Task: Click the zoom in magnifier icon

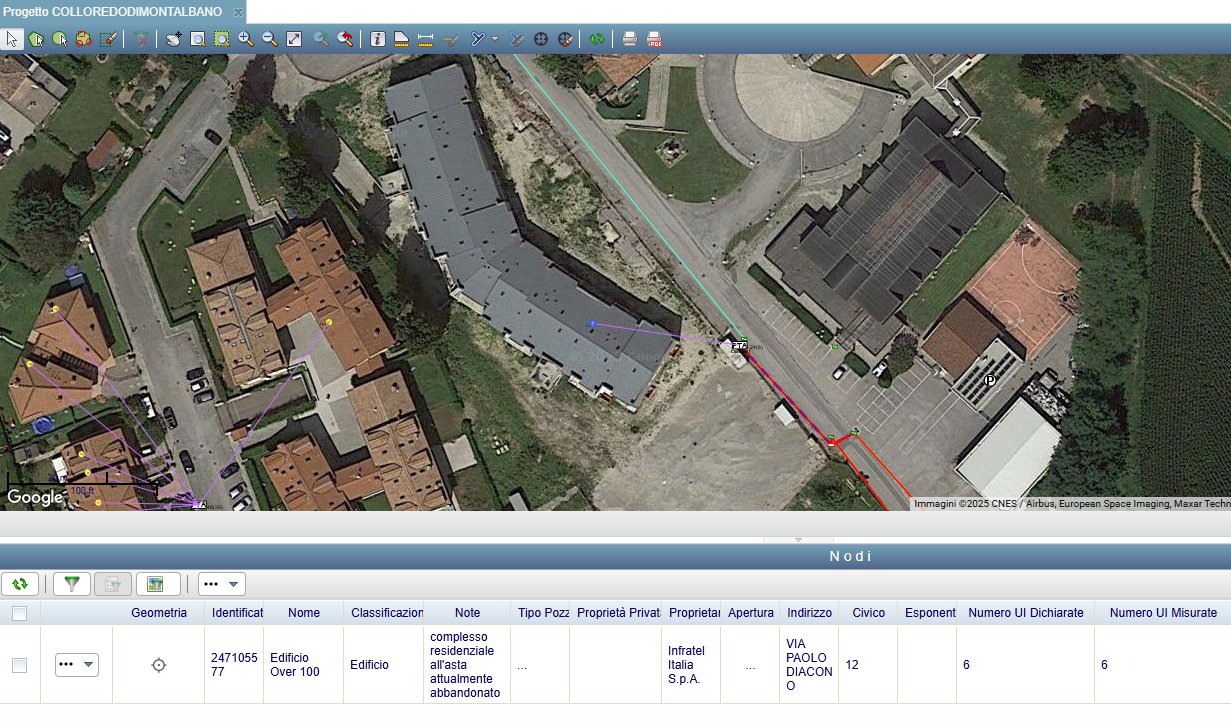Action: pyautogui.click(x=245, y=39)
